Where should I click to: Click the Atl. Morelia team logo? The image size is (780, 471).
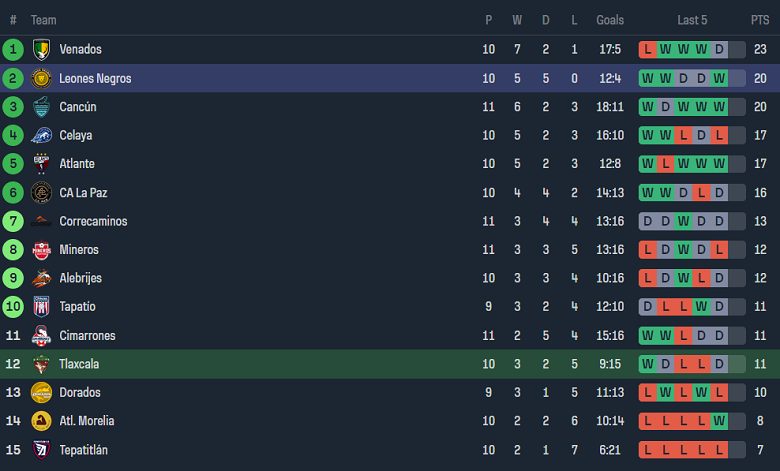[41, 421]
